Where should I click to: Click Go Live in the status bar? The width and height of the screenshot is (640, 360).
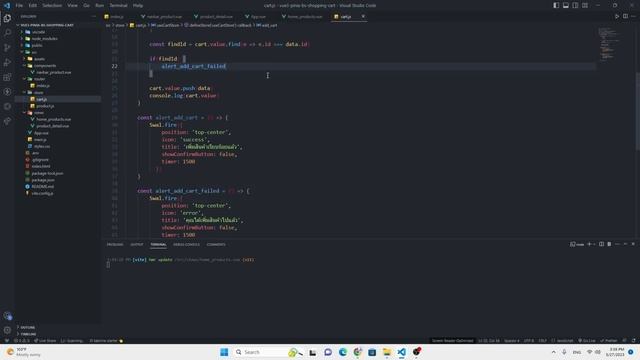(x=587, y=340)
